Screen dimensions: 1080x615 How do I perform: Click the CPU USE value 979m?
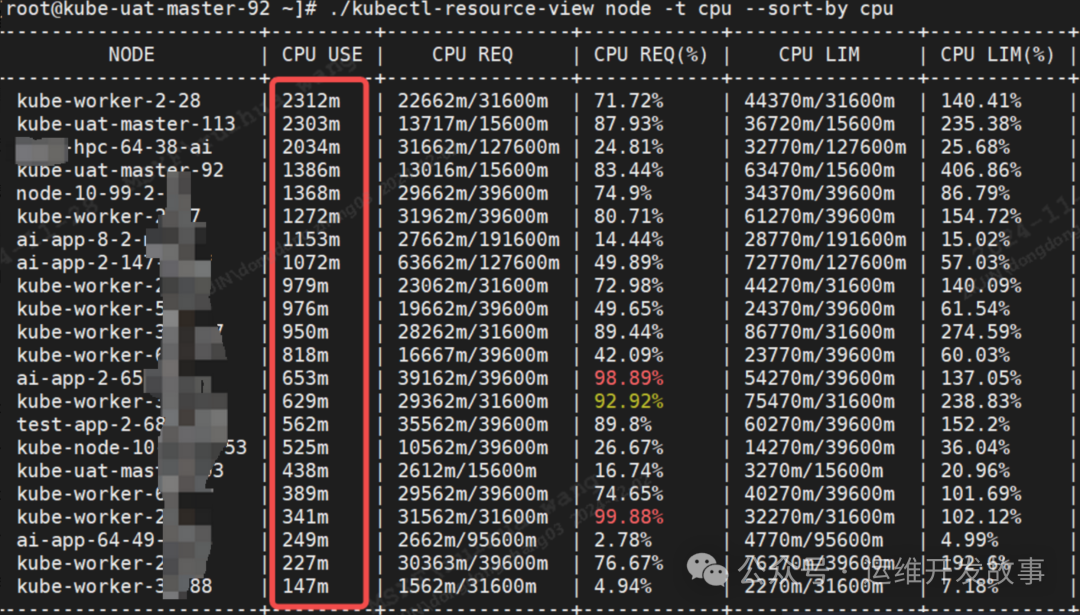click(305, 286)
